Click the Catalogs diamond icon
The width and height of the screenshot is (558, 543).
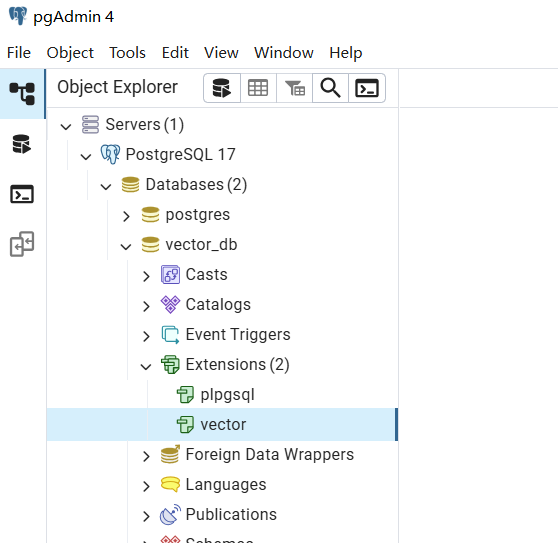(170, 305)
